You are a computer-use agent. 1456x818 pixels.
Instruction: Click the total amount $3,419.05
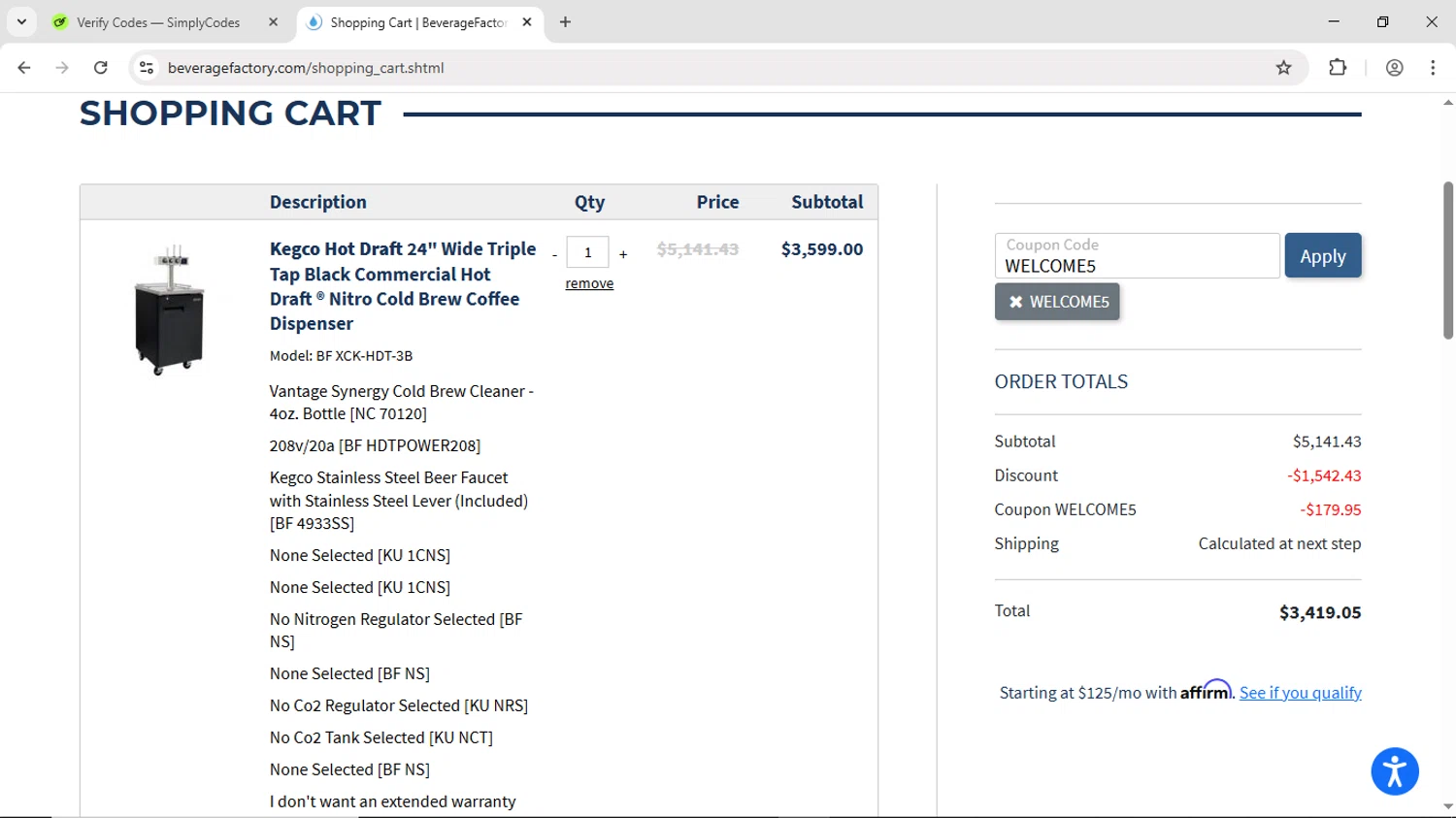[1319, 612]
